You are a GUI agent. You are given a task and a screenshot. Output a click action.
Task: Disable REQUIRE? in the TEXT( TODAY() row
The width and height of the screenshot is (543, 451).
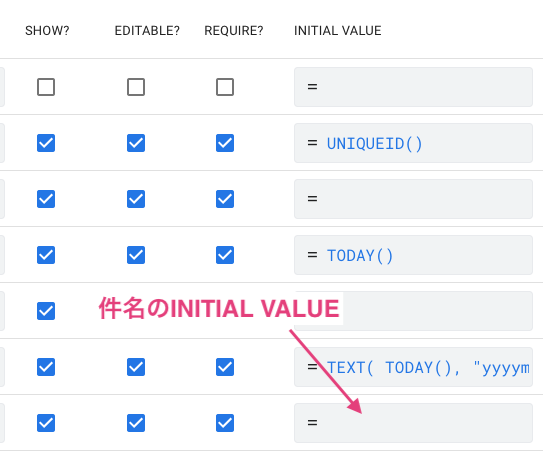pos(225,367)
